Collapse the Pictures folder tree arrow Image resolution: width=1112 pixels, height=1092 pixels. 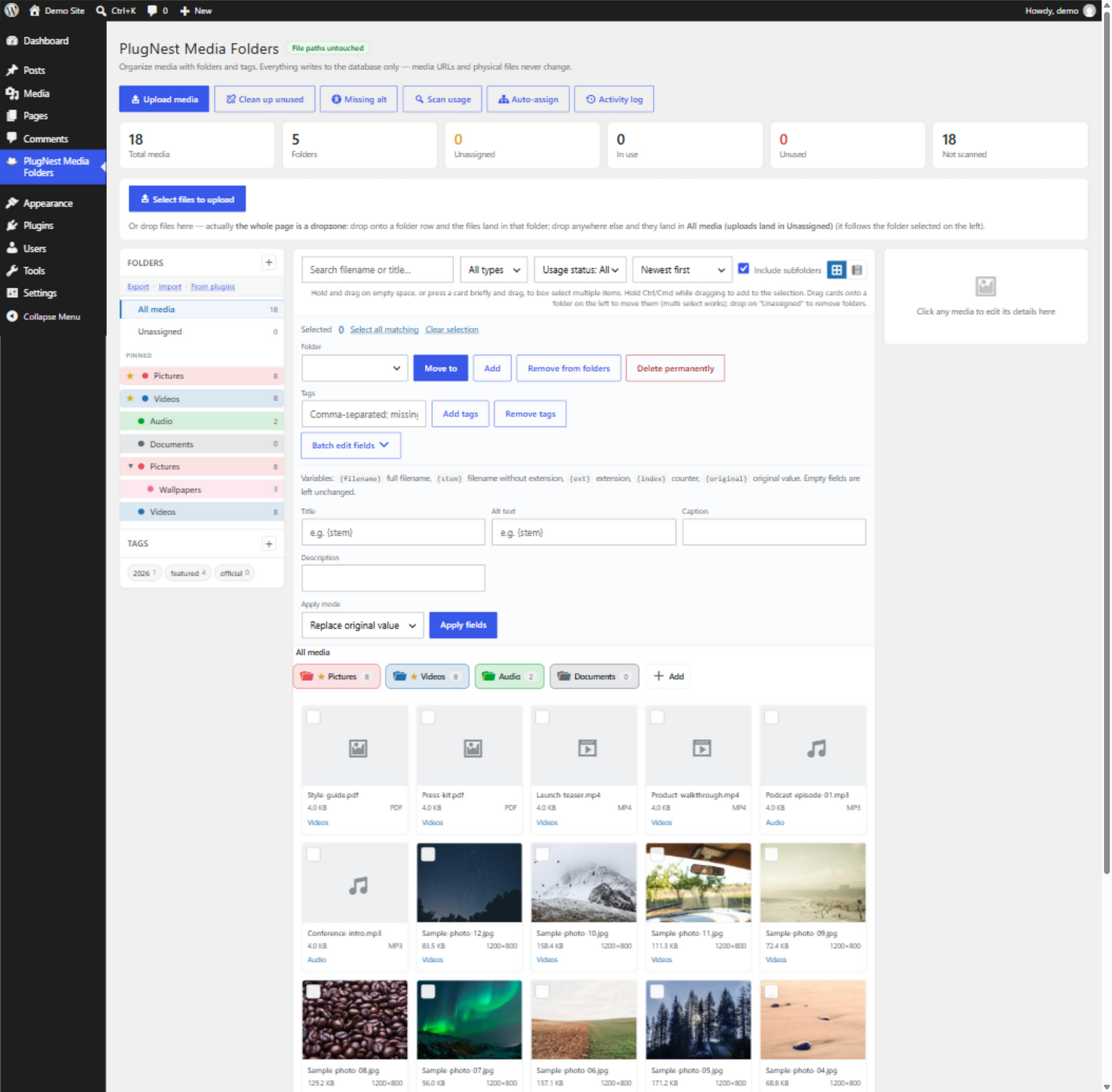tap(130, 467)
